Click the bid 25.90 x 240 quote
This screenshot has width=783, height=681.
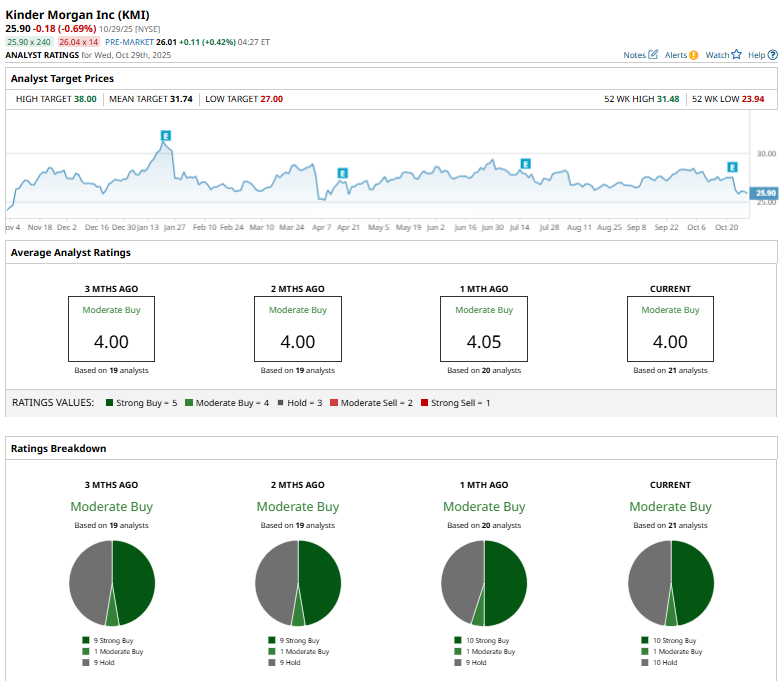[29, 42]
